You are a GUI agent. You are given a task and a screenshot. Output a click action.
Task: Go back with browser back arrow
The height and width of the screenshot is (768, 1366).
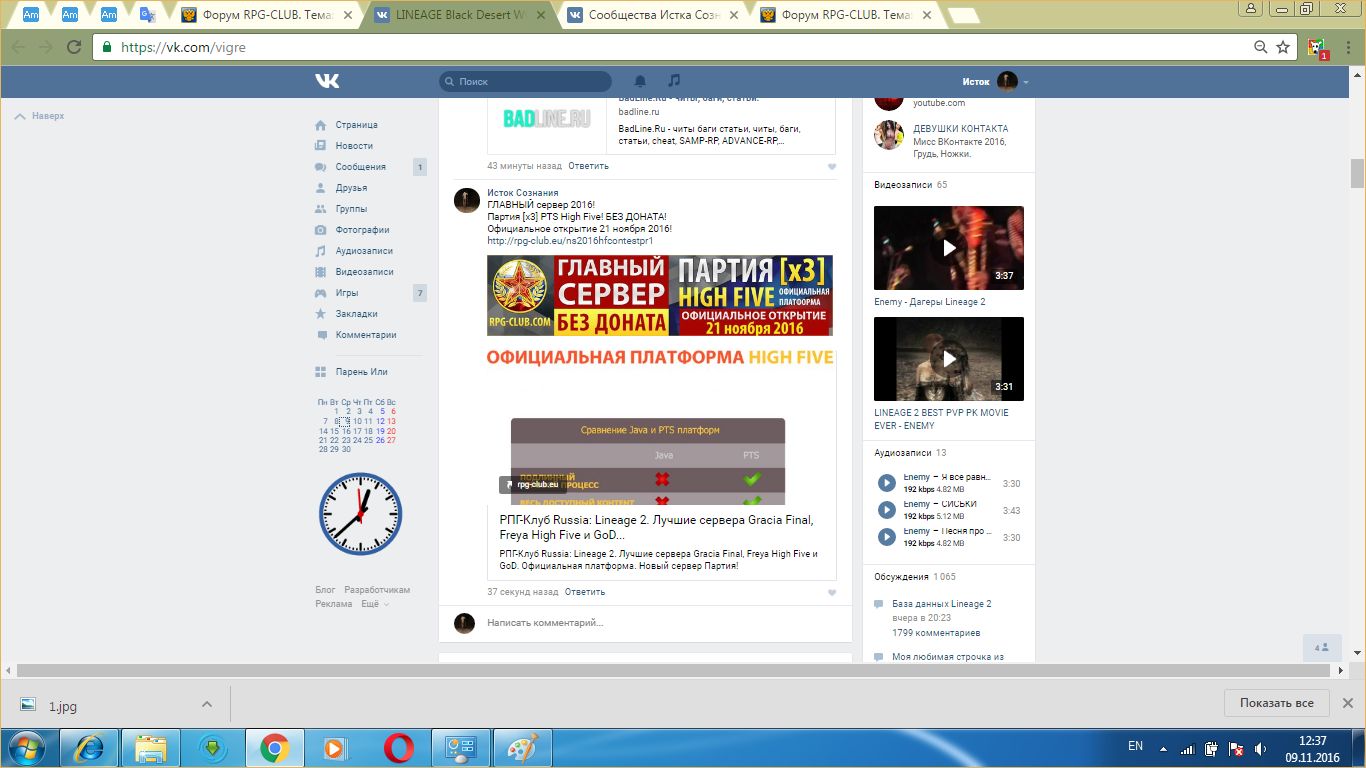tap(18, 47)
